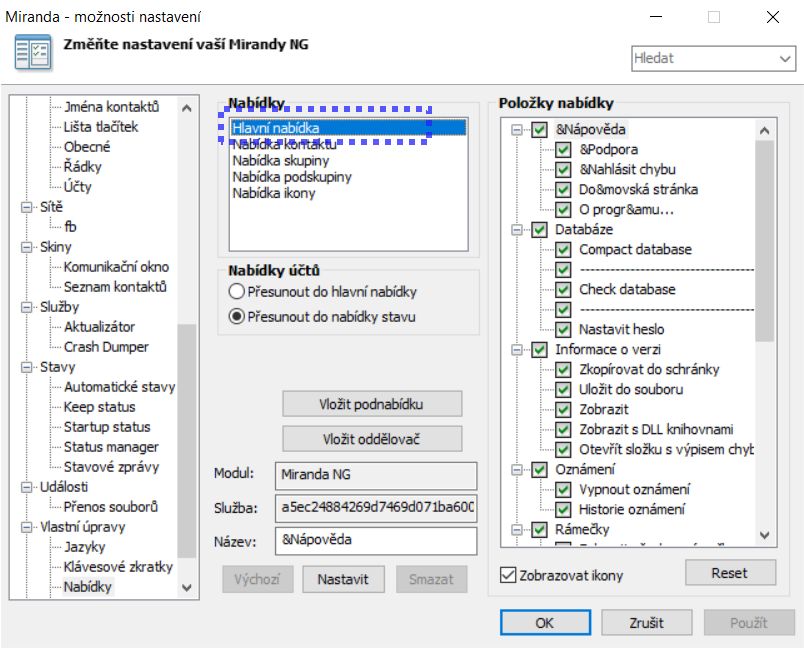Click the Modul text field
Viewport: 804px width, 648px height.
376,475
